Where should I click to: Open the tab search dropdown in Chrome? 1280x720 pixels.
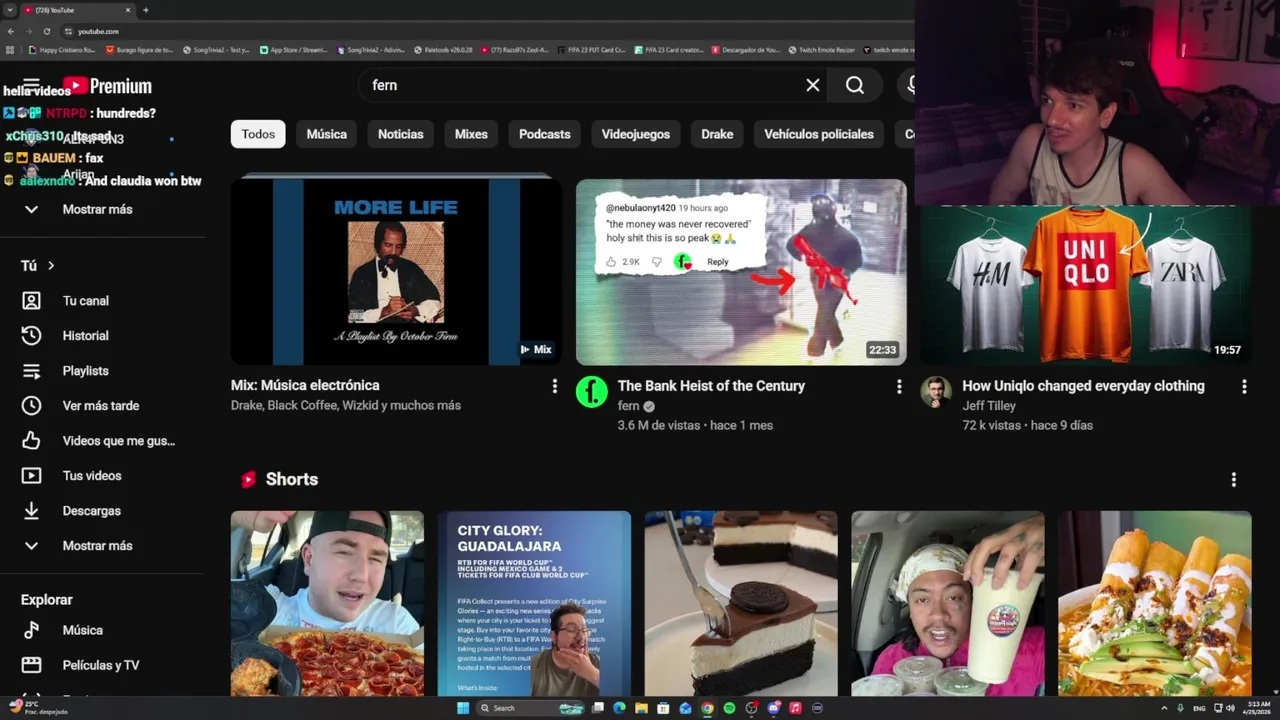(10, 10)
